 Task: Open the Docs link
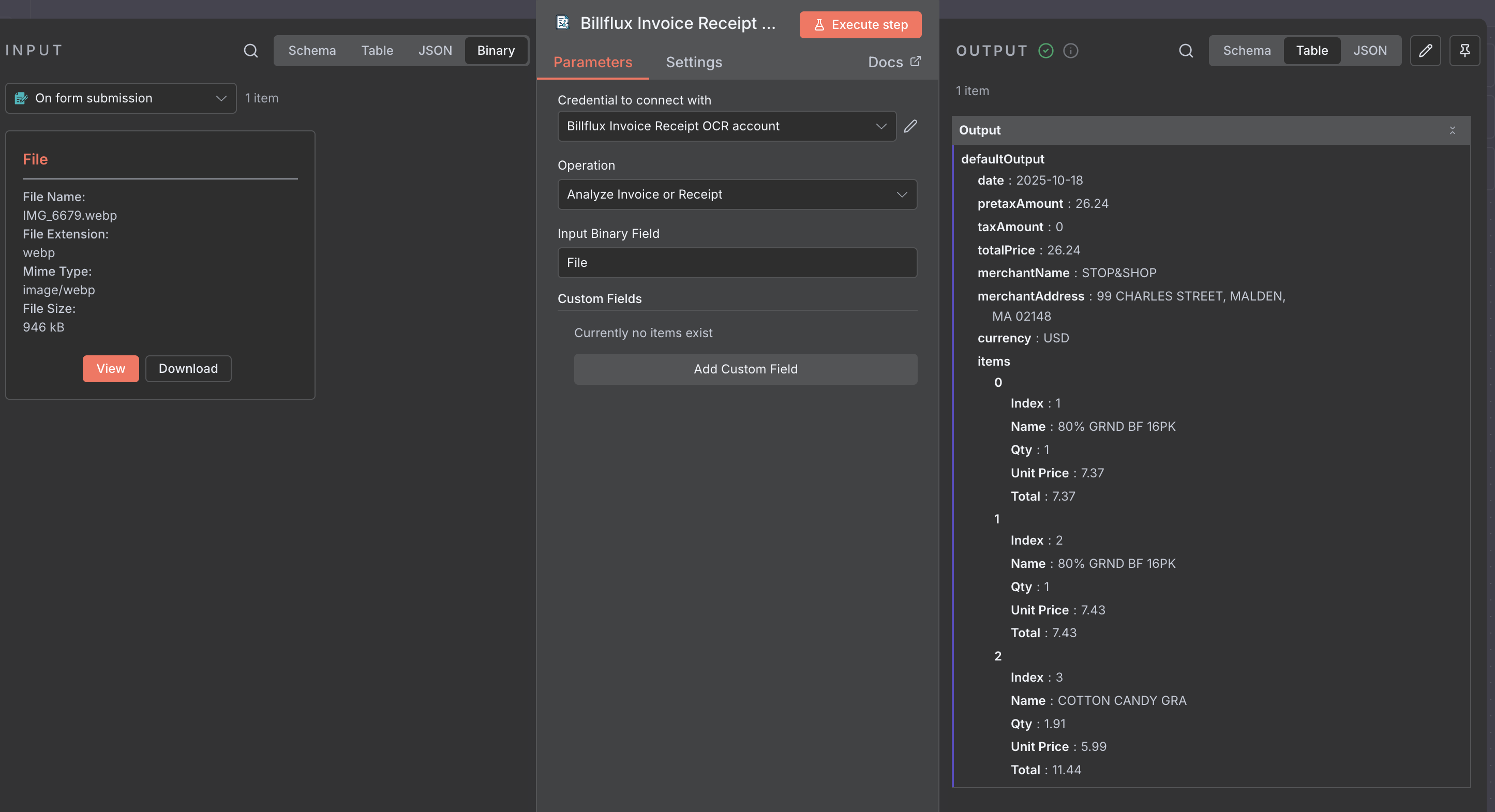894,62
